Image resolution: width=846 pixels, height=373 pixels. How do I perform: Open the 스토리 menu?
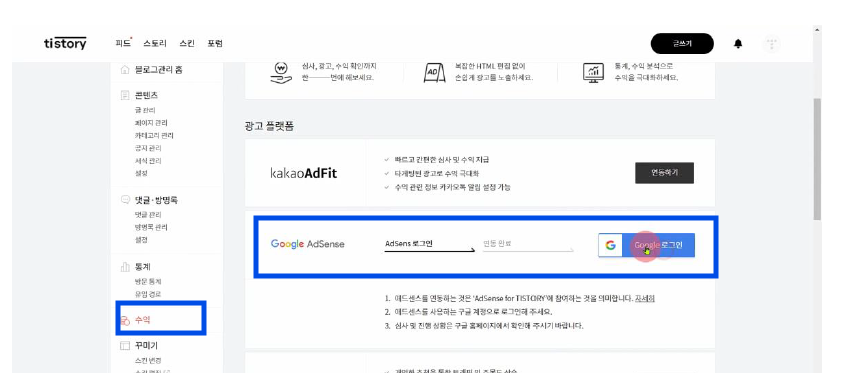click(x=155, y=43)
